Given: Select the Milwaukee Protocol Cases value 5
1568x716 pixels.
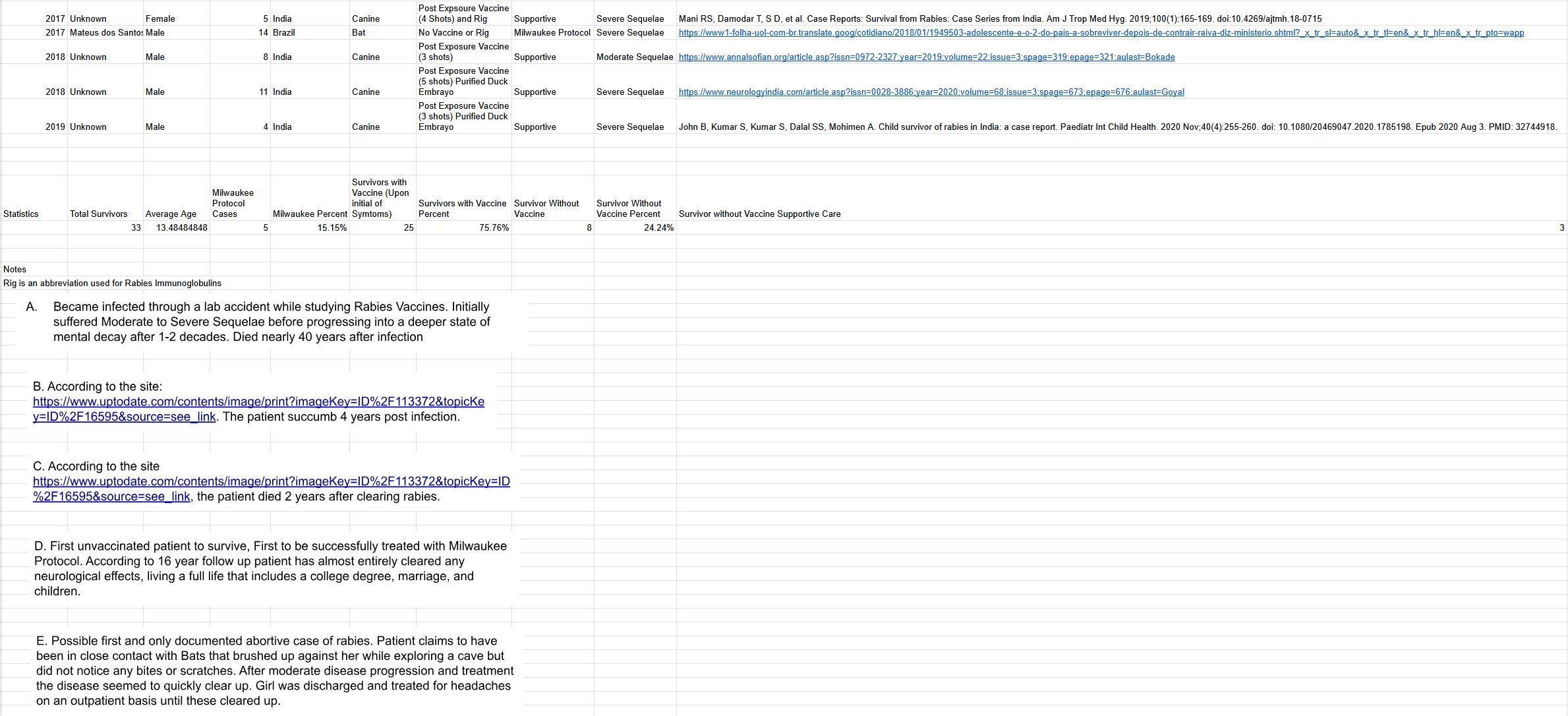Looking at the screenshot, I should tap(240, 227).
